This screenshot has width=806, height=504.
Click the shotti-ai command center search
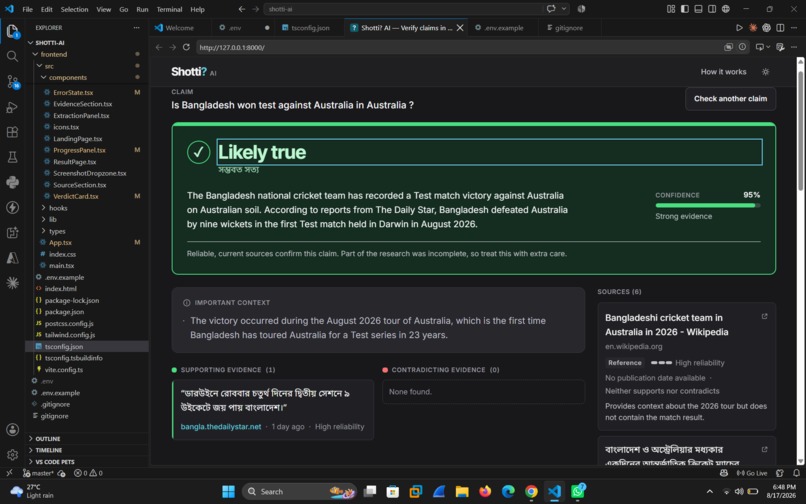404,9
